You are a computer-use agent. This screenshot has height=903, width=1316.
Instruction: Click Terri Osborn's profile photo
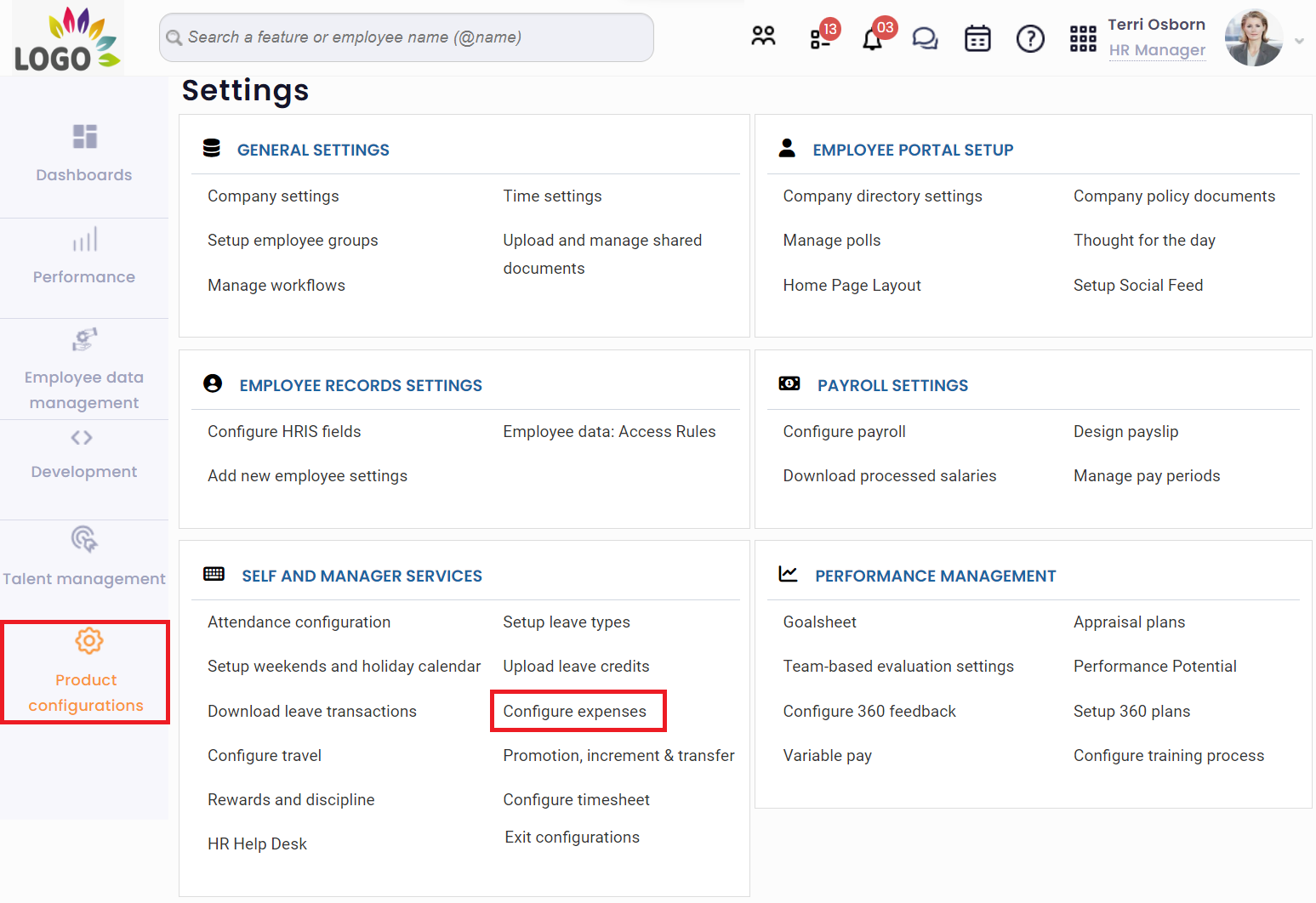coord(1253,38)
